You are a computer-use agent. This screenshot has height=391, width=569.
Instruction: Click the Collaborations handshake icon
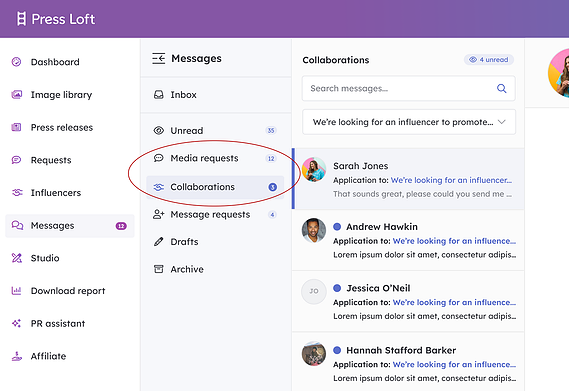(x=159, y=187)
